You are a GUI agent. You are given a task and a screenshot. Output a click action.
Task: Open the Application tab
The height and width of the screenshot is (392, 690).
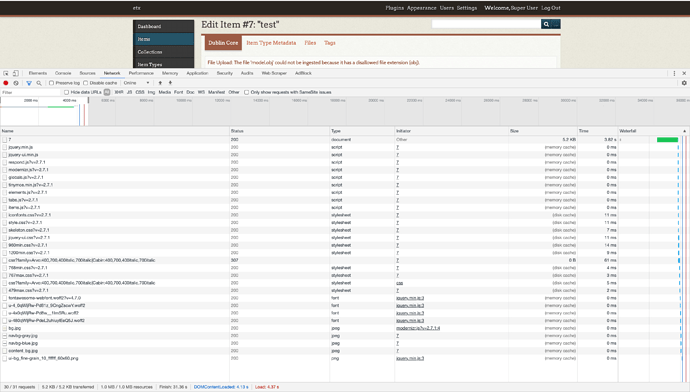197,73
